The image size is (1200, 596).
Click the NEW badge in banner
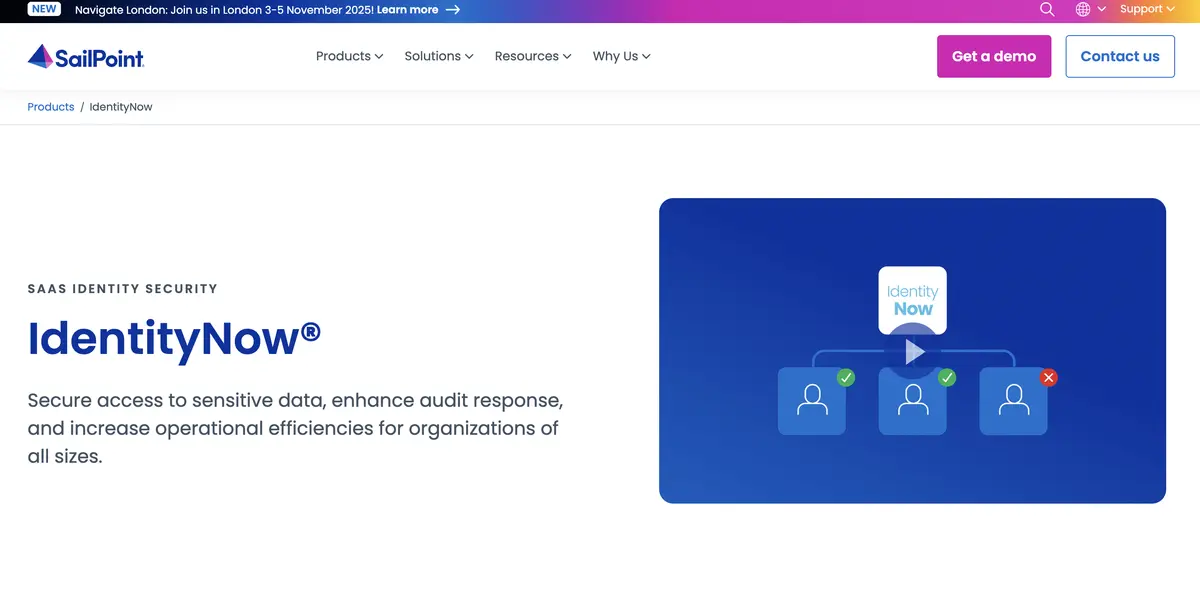click(44, 9)
